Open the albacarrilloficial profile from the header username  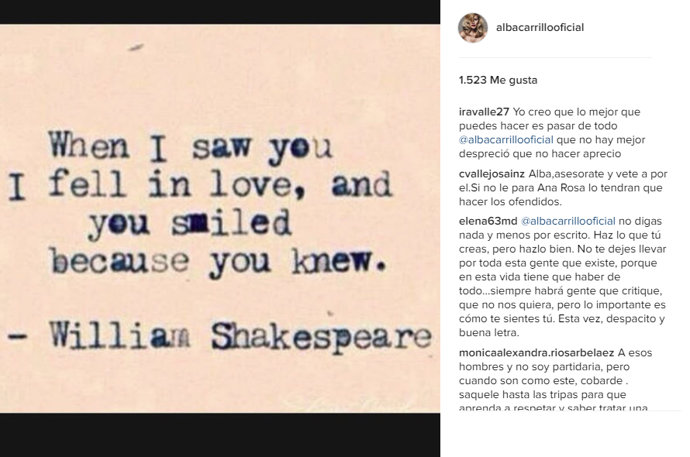[540, 28]
